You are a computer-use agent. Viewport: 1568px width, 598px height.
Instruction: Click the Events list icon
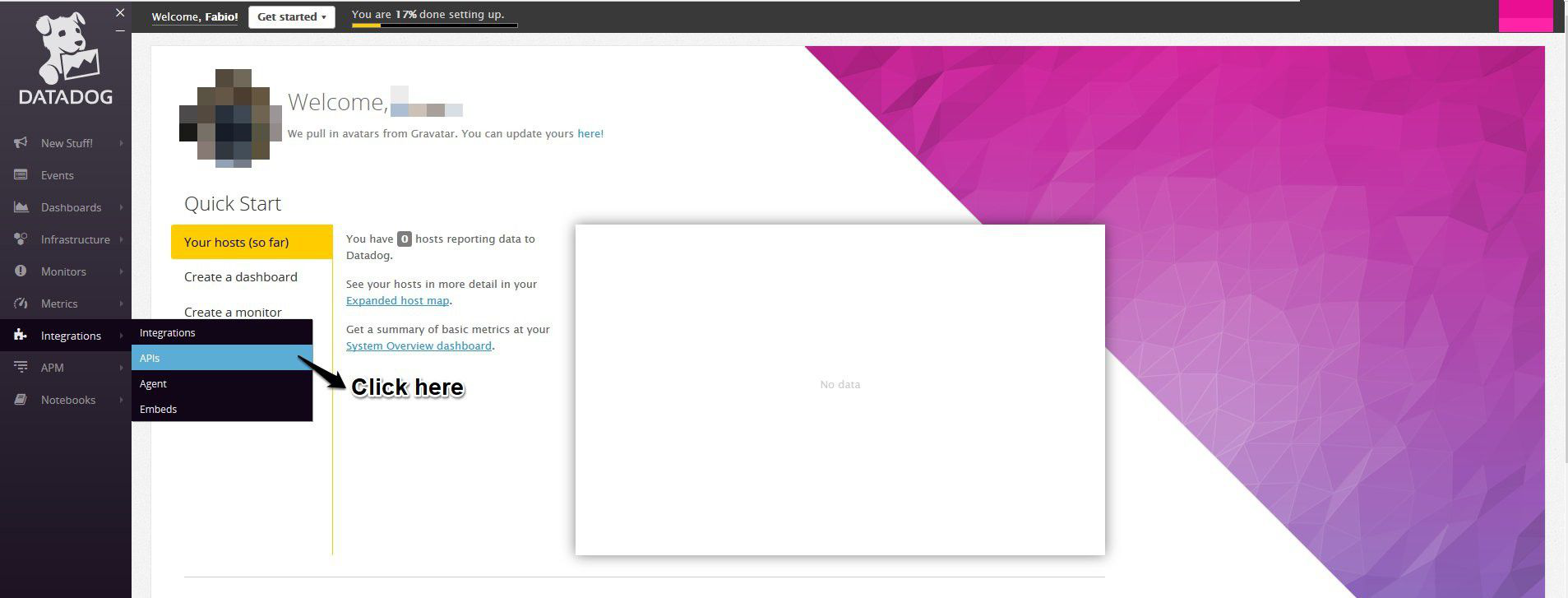(21, 175)
